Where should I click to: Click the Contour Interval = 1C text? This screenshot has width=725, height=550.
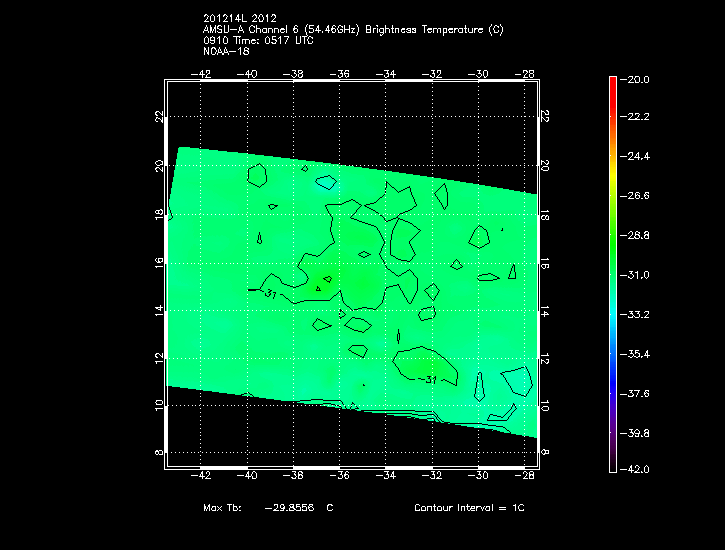[x=469, y=508]
